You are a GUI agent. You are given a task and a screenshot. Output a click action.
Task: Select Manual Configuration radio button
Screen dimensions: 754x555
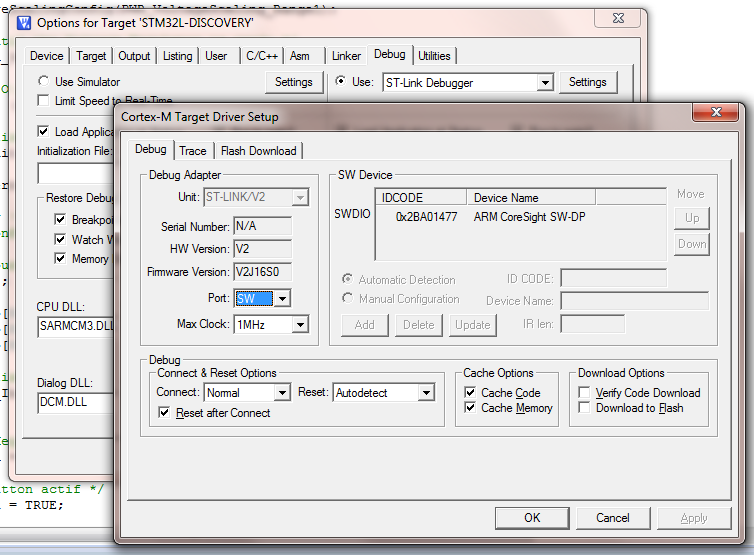pyautogui.click(x=347, y=298)
